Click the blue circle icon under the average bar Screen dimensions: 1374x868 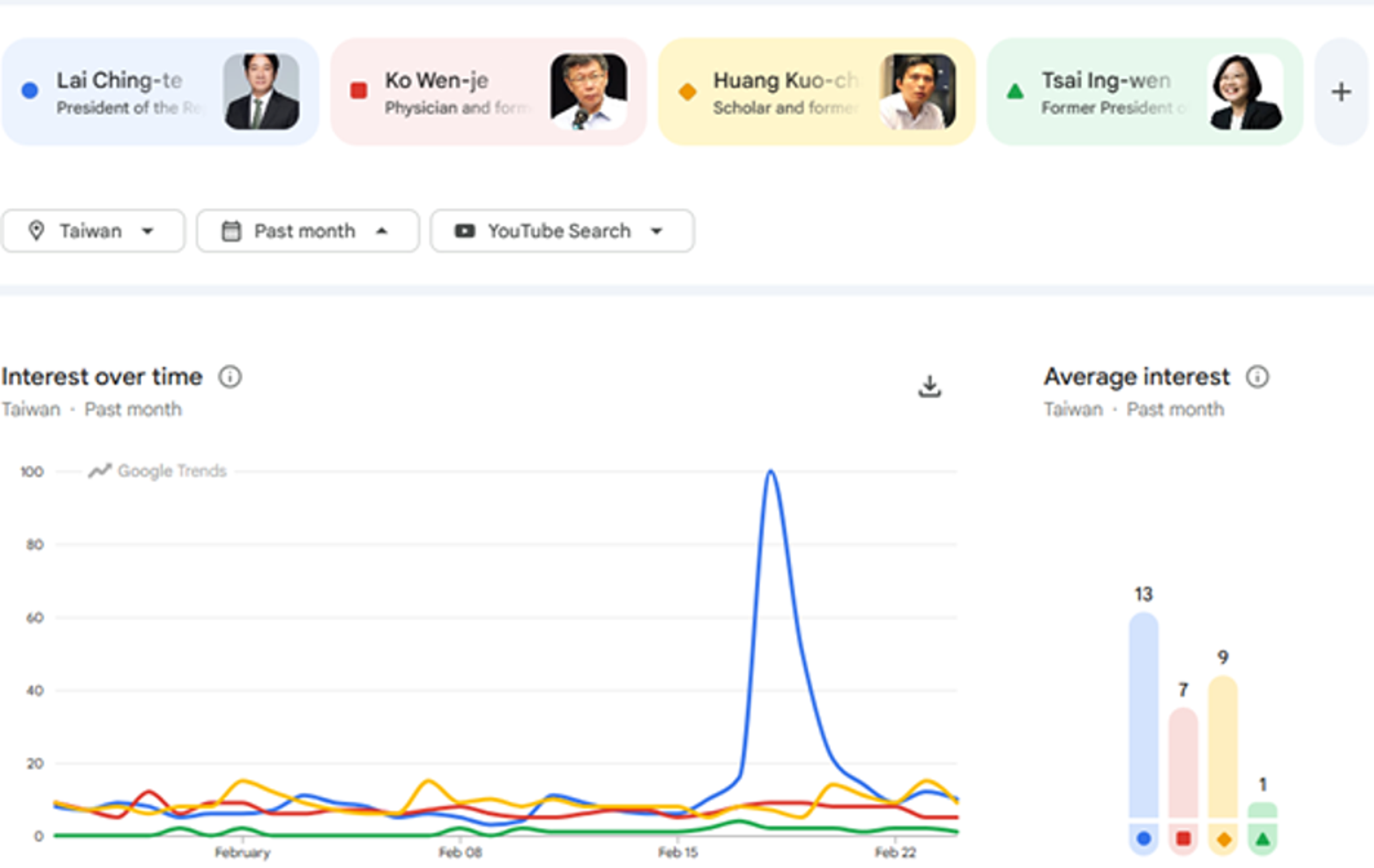point(1143,839)
